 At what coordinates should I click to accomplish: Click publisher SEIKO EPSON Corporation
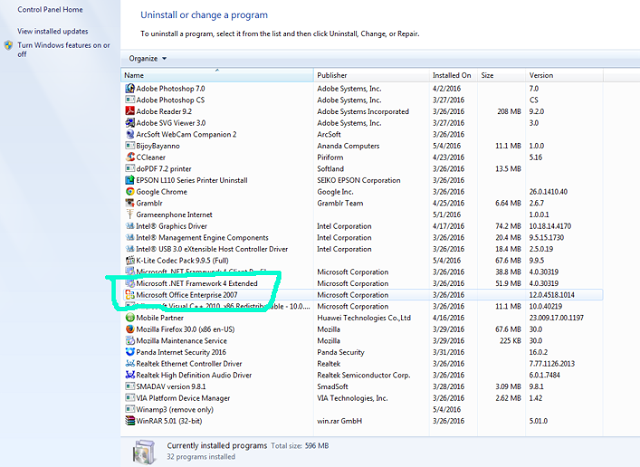(x=359, y=180)
